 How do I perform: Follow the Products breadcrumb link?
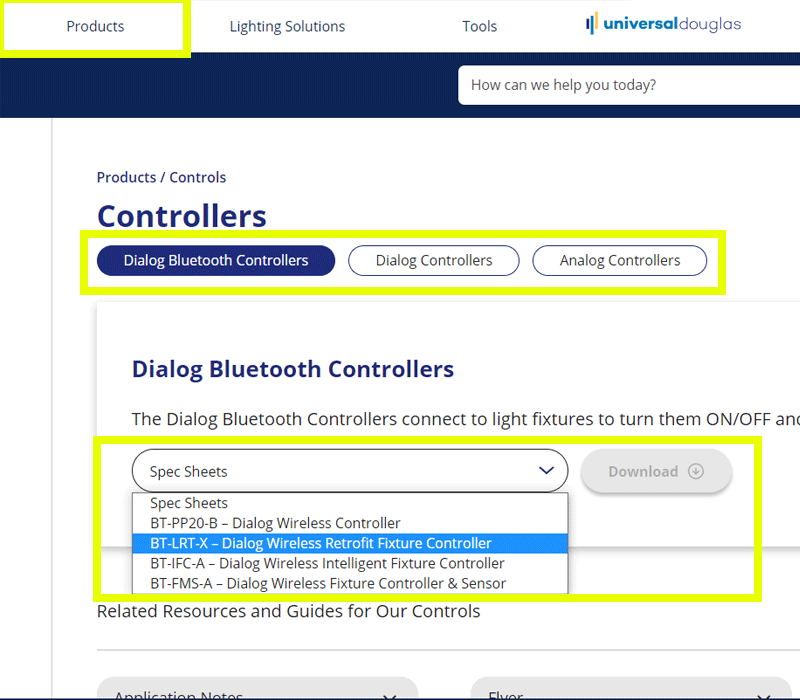(127, 177)
